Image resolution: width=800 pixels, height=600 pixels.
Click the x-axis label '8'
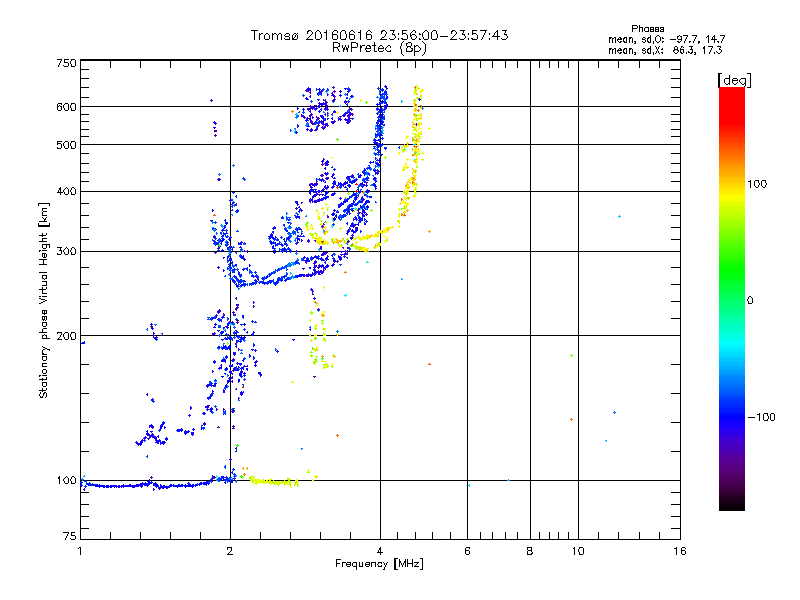click(x=530, y=551)
